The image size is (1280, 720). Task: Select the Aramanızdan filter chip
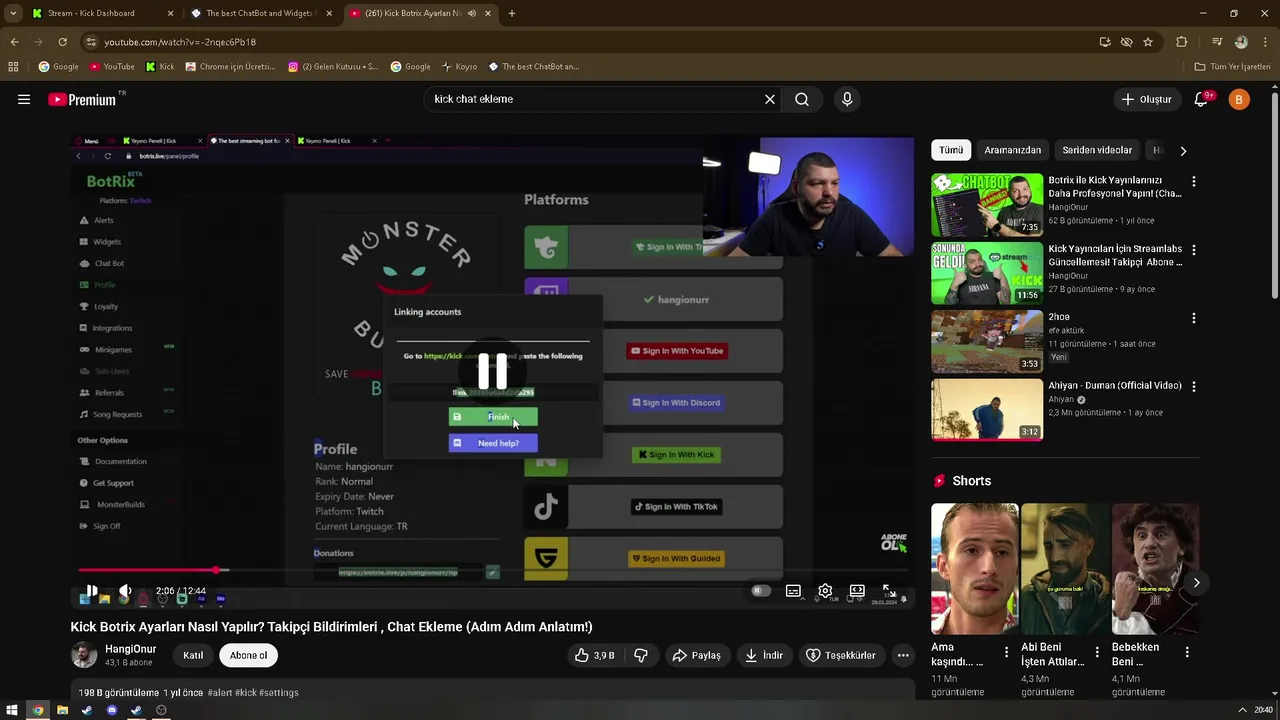[x=1012, y=150]
